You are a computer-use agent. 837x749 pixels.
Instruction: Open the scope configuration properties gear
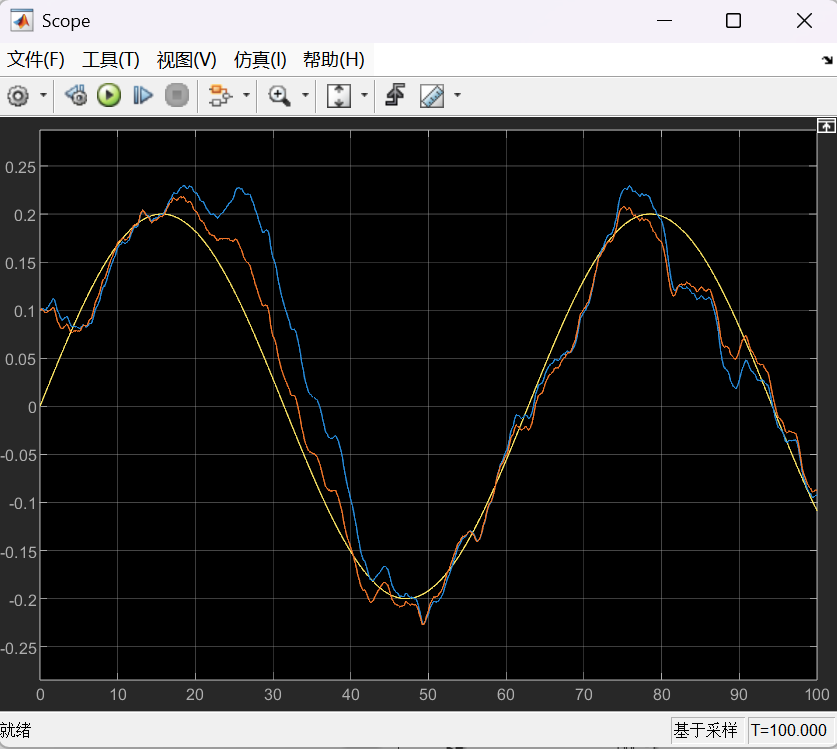[18, 96]
